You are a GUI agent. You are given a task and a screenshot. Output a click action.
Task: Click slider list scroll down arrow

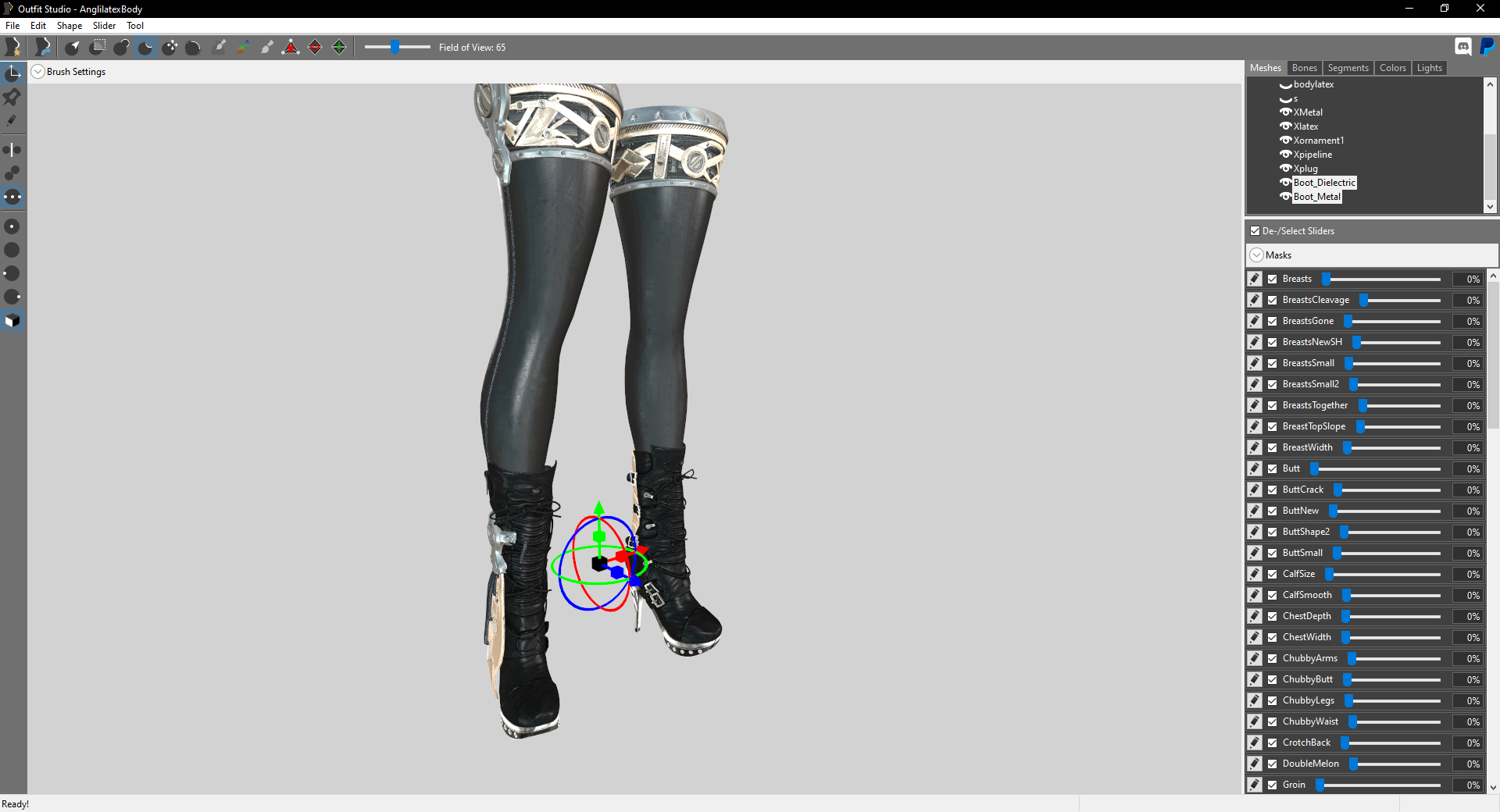[x=1493, y=788]
